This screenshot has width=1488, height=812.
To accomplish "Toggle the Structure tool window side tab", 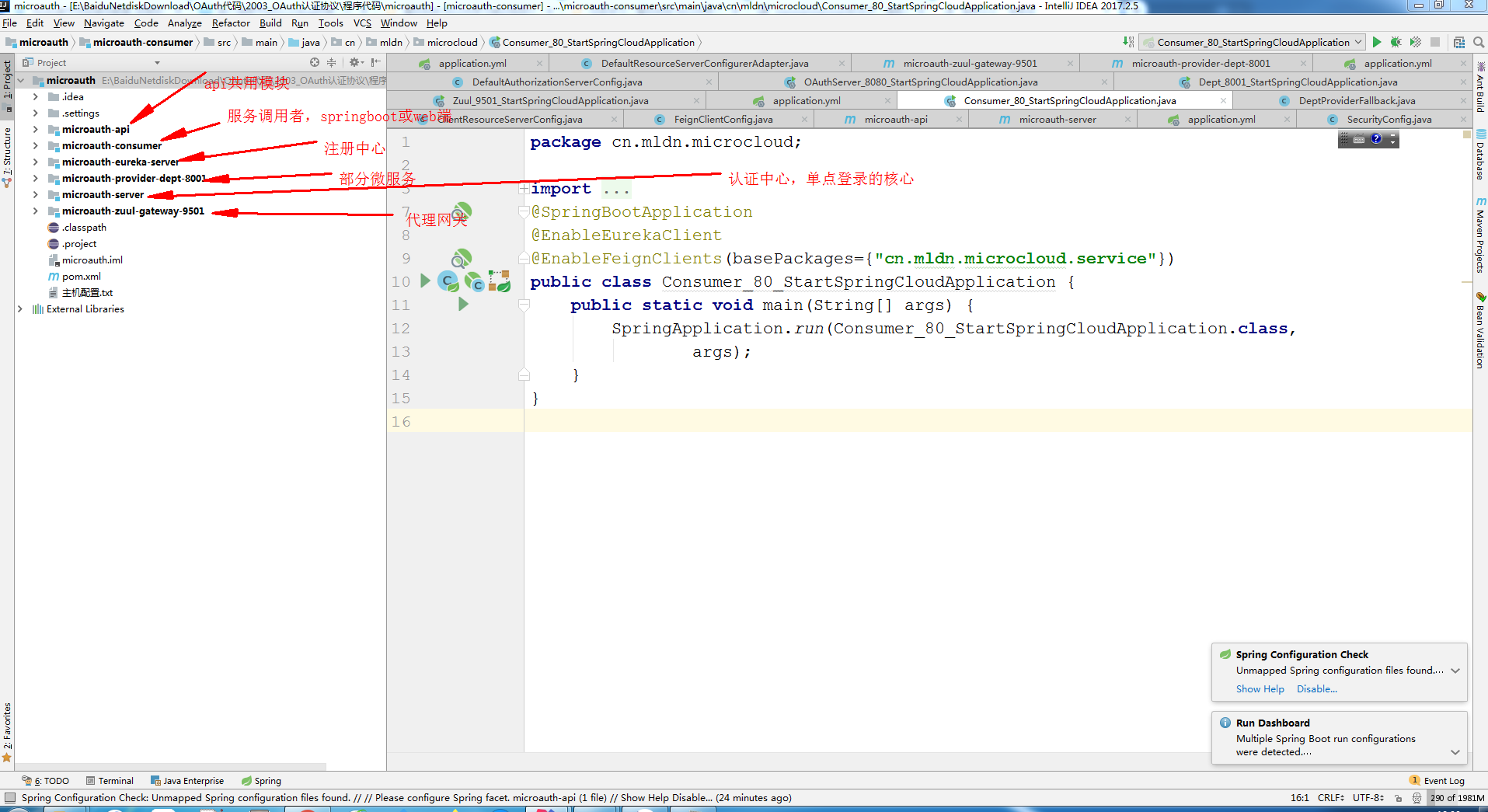I will click(x=7, y=156).
